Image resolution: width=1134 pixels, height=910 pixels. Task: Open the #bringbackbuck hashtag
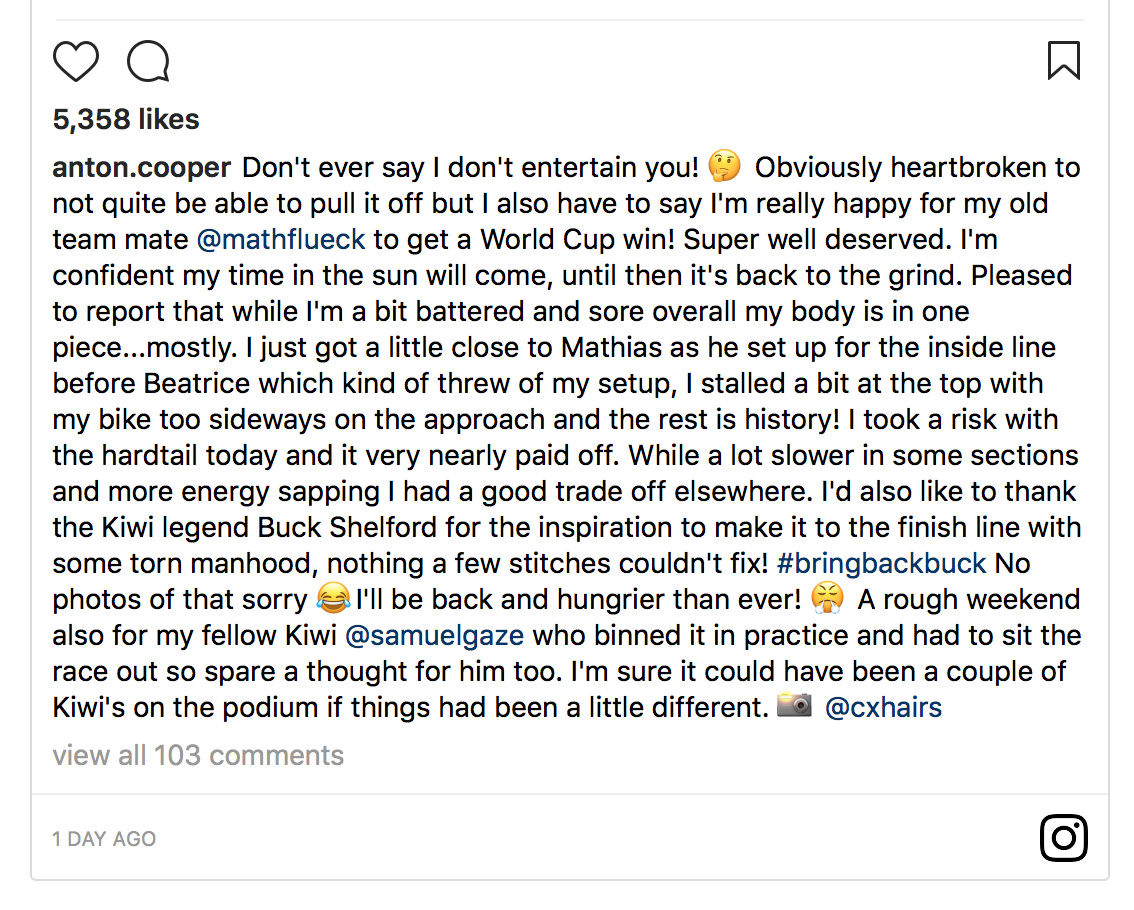pos(881,563)
